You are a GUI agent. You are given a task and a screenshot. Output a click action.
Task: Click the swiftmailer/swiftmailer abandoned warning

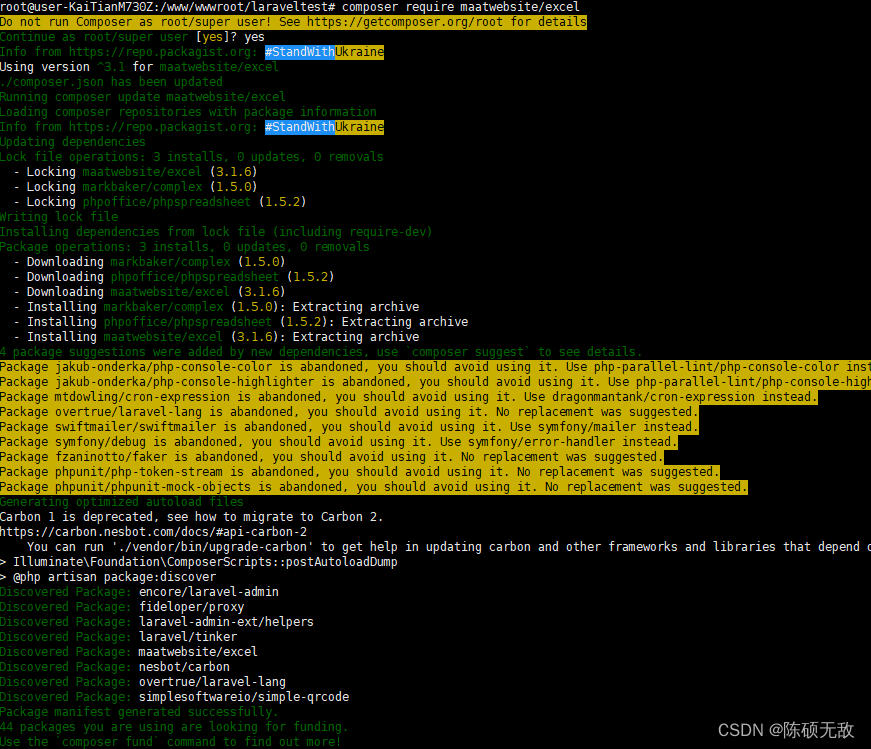pos(349,427)
